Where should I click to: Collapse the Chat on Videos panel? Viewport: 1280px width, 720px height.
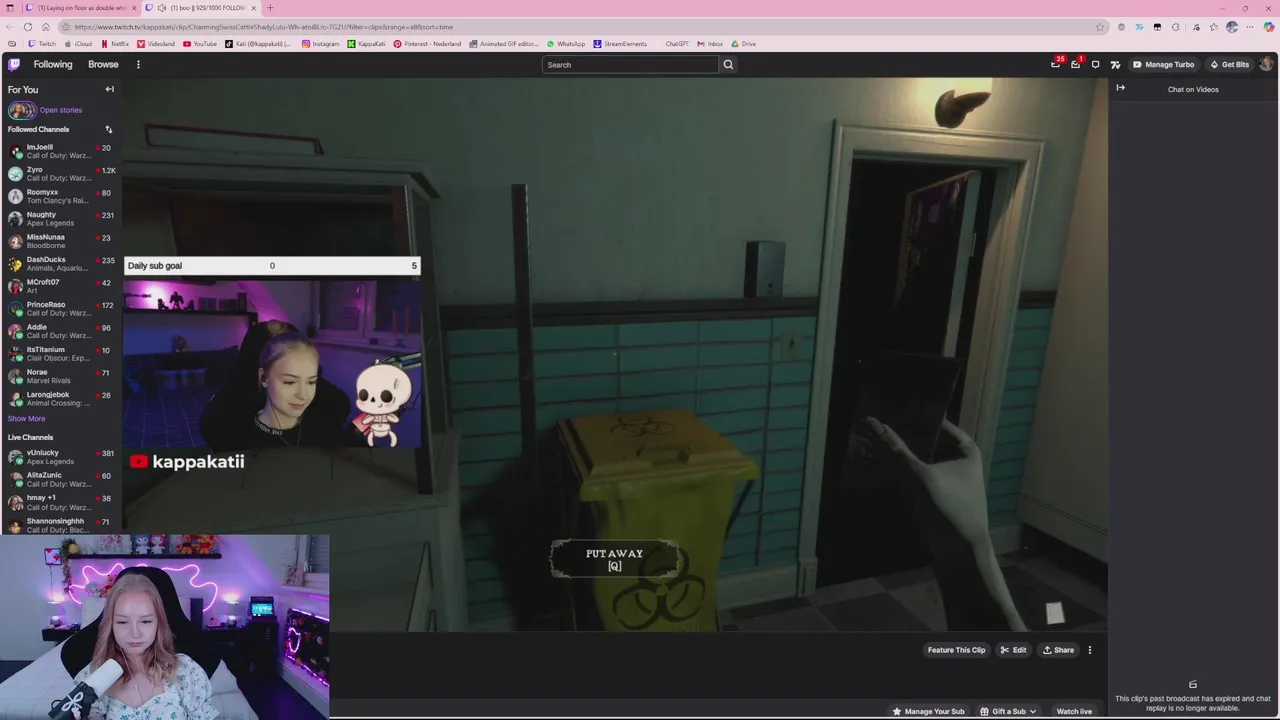[x=1120, y=88]
